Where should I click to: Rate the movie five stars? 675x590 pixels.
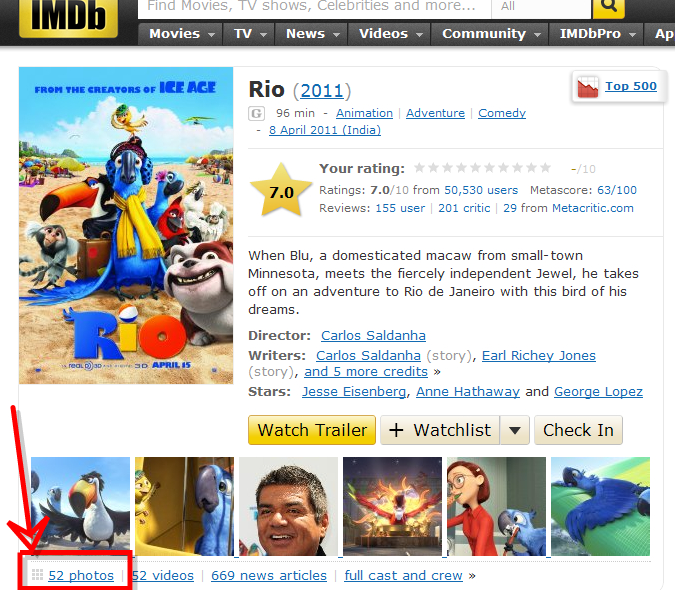click(475, 168)
